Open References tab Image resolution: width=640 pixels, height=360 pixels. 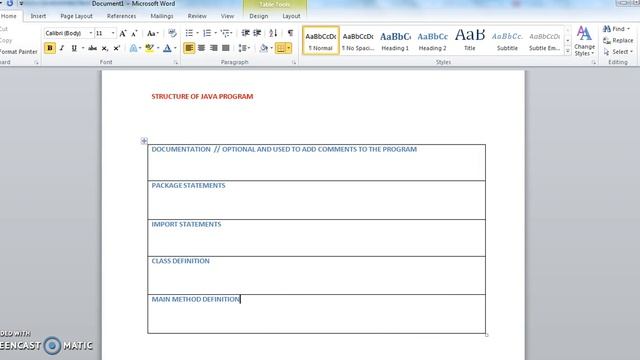pos(121,16)
